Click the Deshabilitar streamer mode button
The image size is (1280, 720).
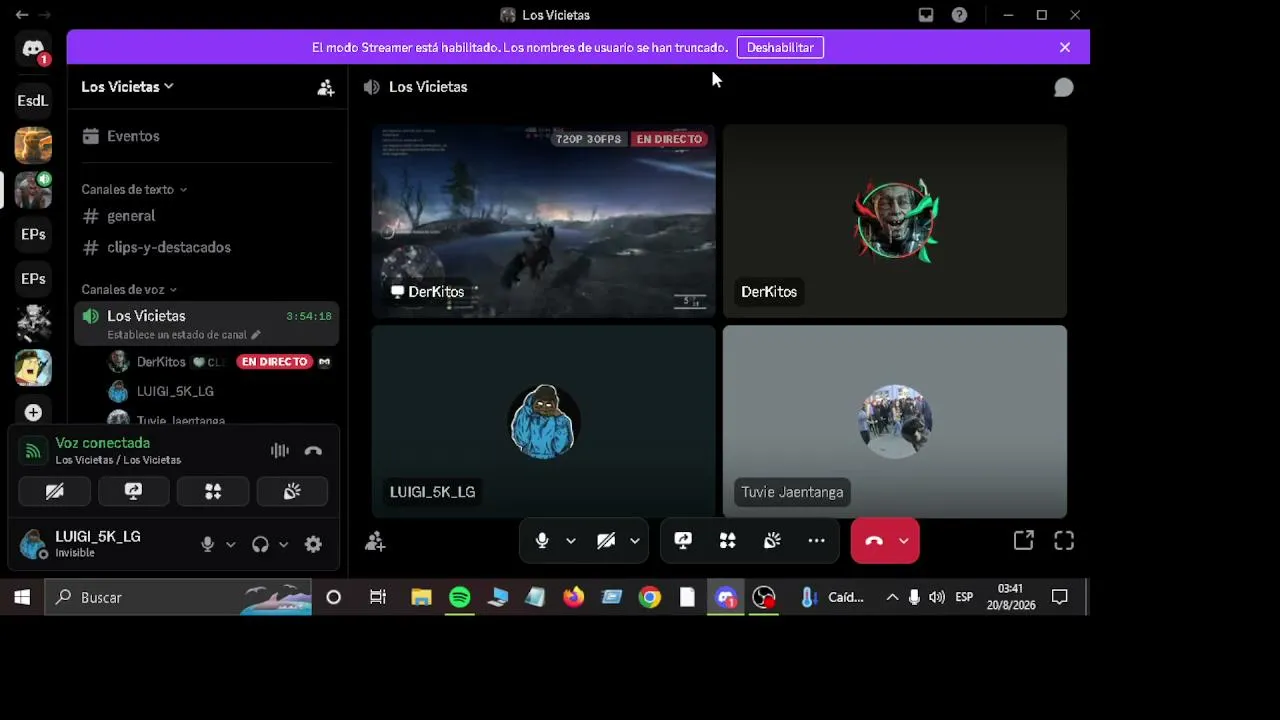(x=780, y=47)
